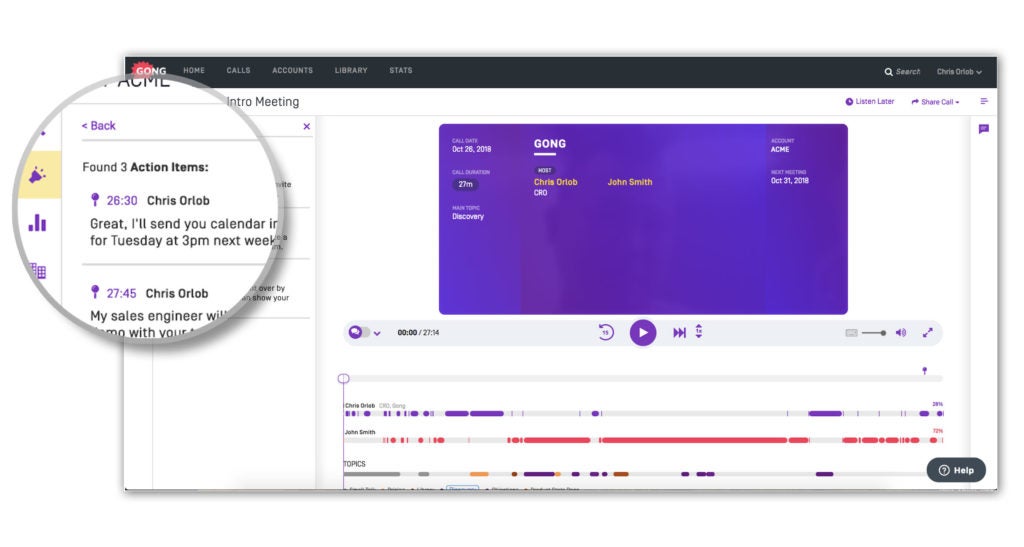The height and width of the screenshot is (547, 1024).
Task: Select the highlighted action items sidebar icon
Action: [x=38, y=175]
